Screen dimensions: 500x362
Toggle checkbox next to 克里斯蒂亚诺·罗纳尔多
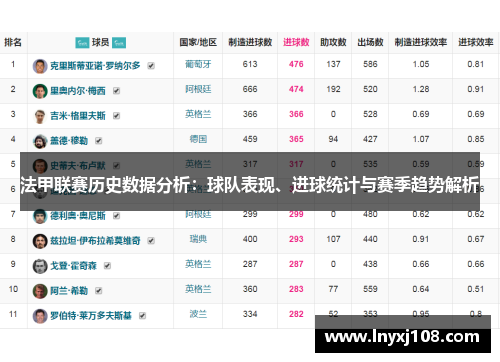pos(151,66)
